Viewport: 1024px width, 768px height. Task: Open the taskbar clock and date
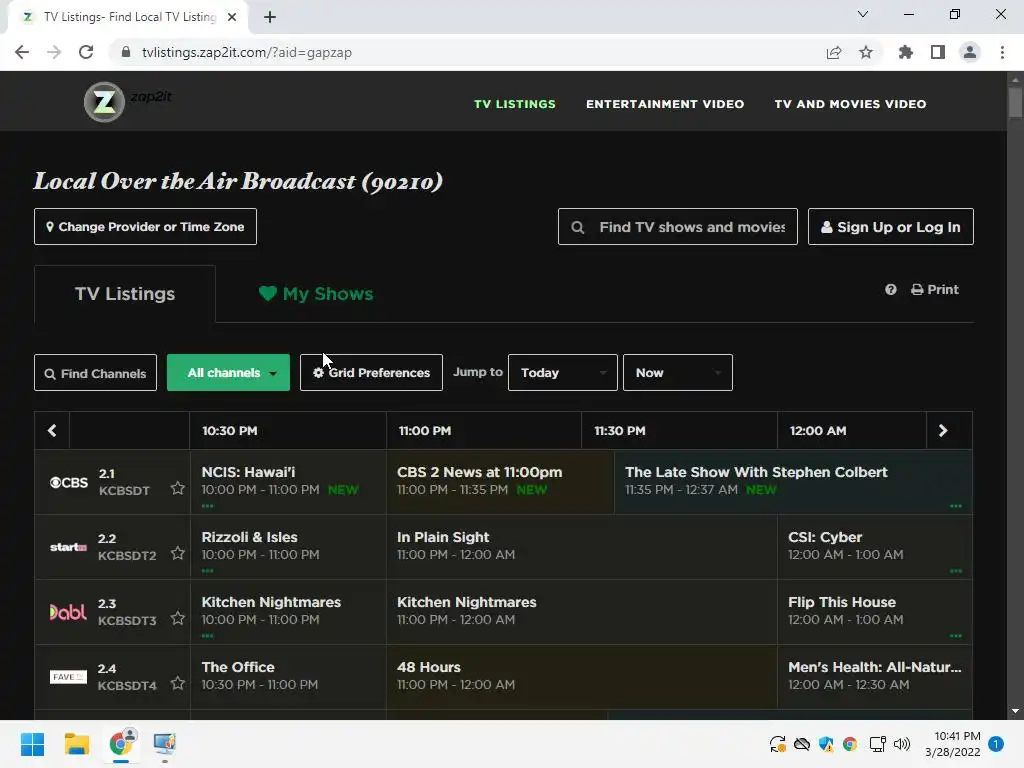coord(953,744)
